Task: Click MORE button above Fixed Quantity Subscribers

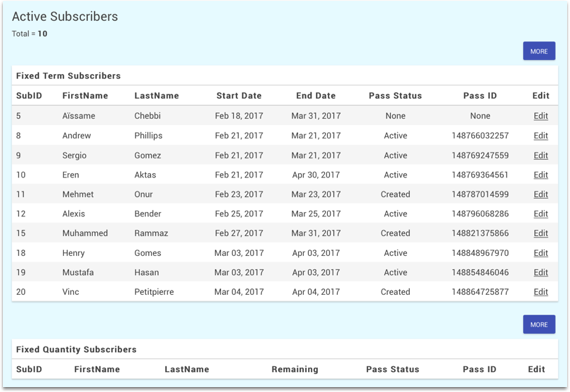Action: (539, 324)
